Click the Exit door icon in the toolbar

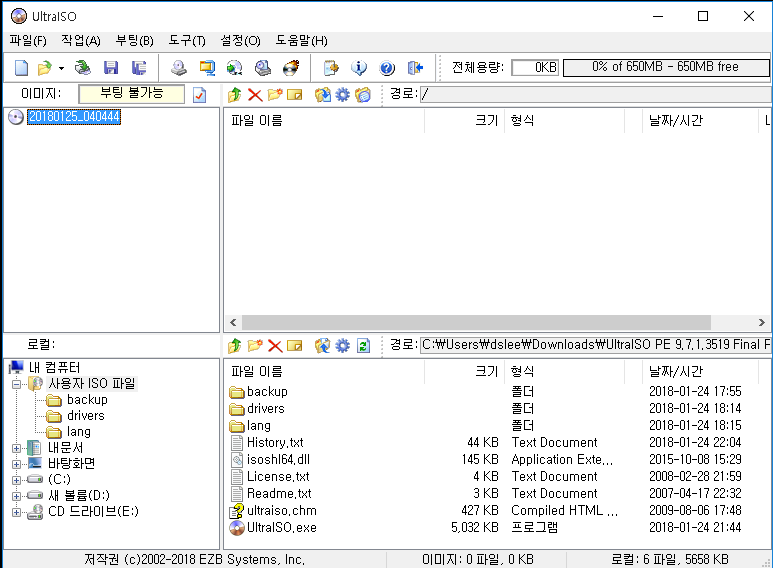[x=416, y=68]
